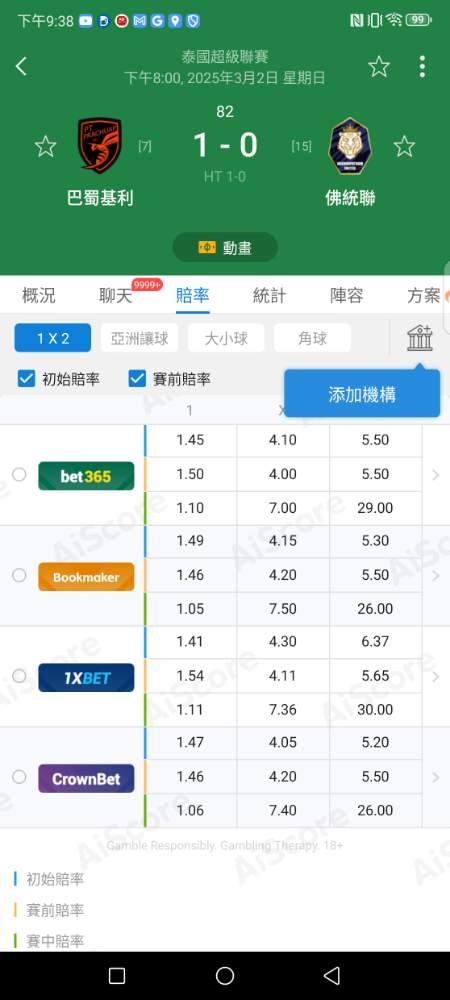
Task: Open 動畫 live animation button
Action: point(225,247)
